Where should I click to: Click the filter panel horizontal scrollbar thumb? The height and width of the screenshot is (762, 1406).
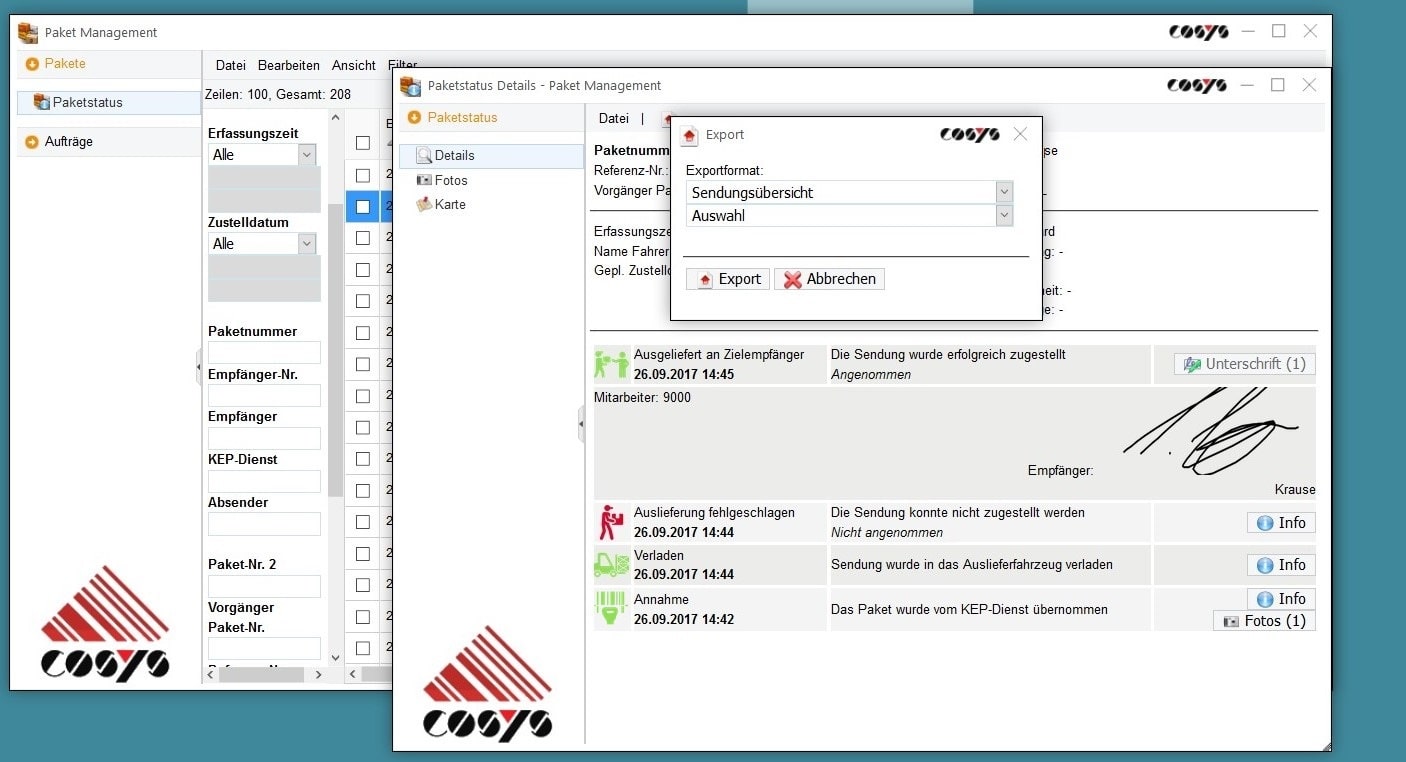[x=262, y=675]
